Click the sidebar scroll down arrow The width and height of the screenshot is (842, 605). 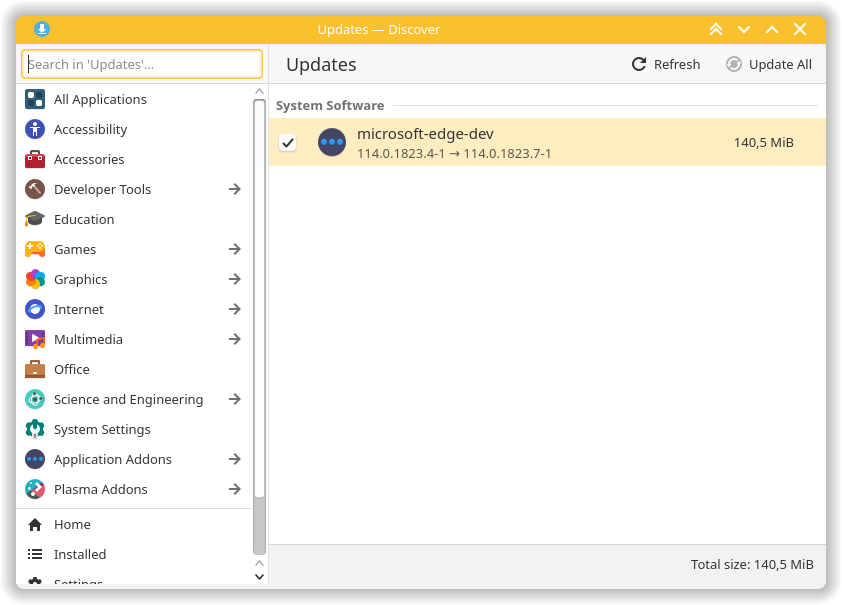pyautogui.click(x=260, y=576)
